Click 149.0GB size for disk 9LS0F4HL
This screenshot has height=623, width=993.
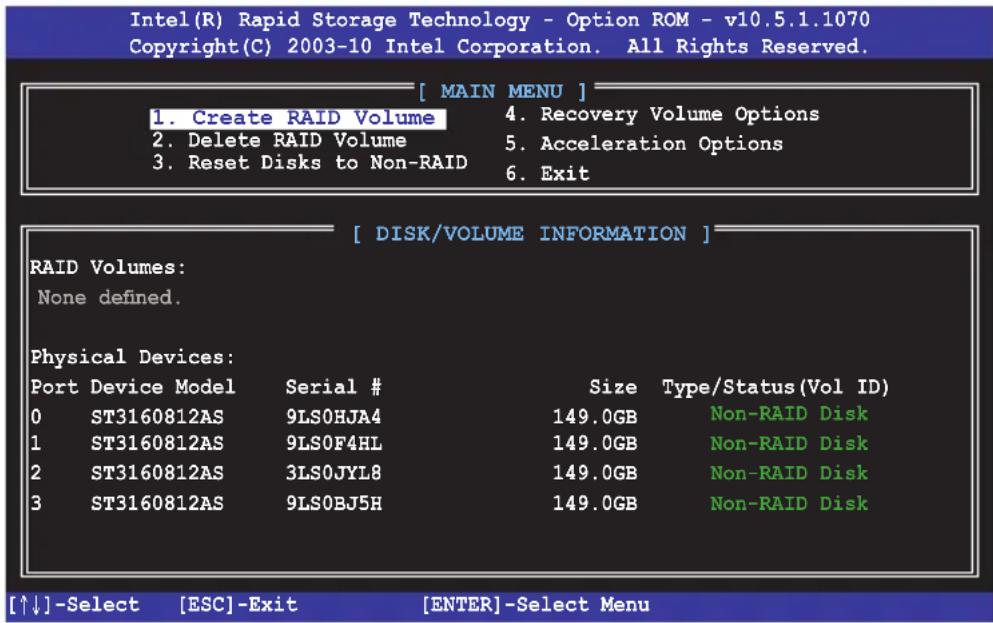[x=595, y=443]
